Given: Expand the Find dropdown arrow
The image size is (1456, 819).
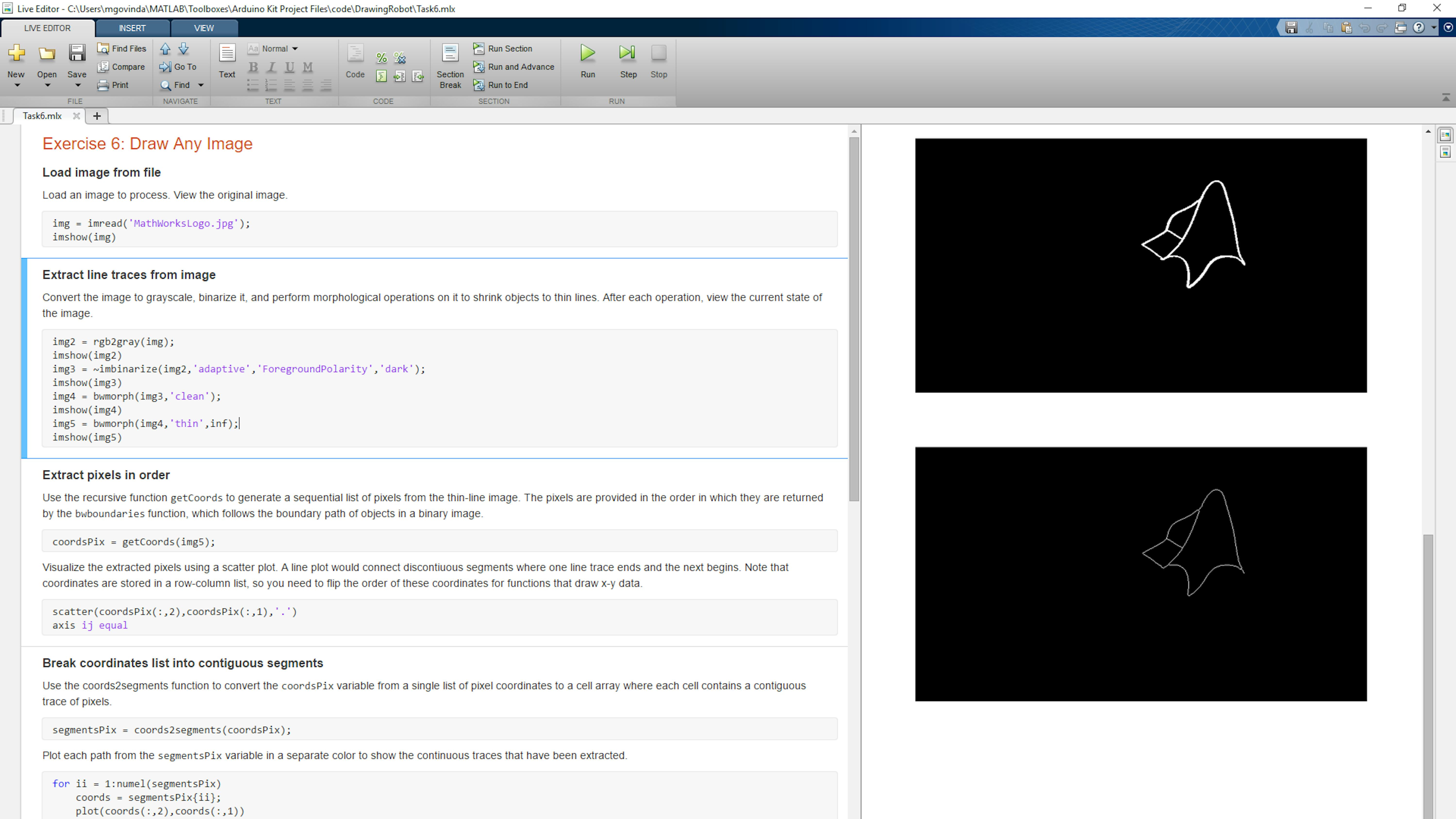Looking at the screenshot, I should point(201,85).
